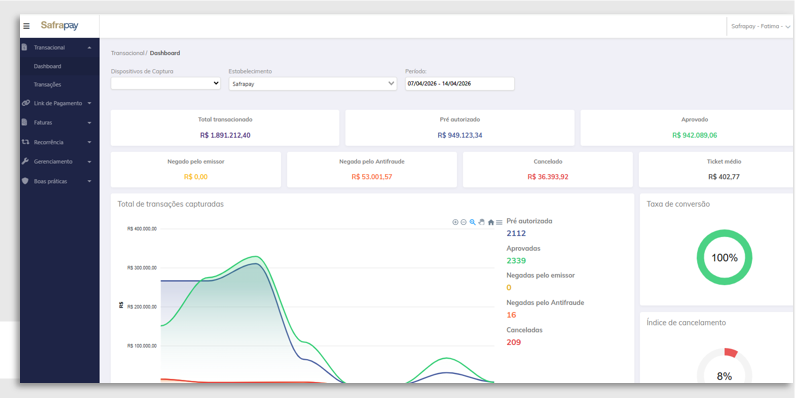Click the Período date range field

[459, 84]
